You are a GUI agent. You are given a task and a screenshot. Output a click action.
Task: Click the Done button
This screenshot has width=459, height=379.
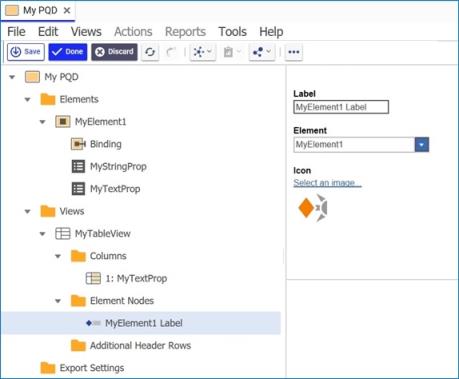click(x=68, y=52)
